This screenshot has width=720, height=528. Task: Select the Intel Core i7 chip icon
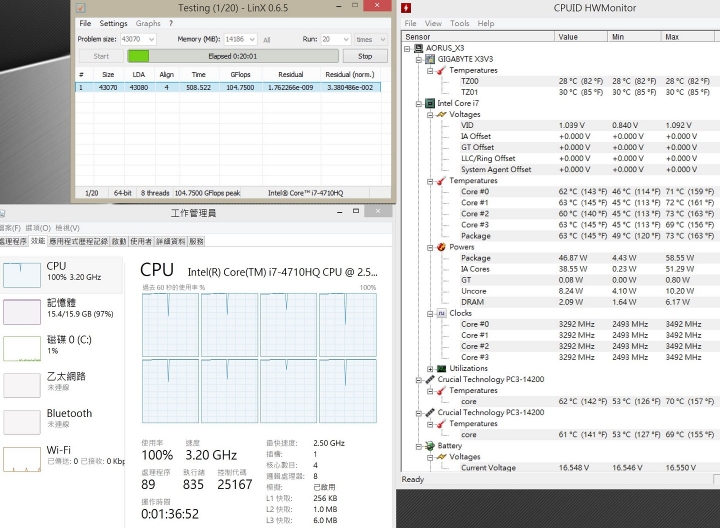pyautogui.click(x=430, y=103)
